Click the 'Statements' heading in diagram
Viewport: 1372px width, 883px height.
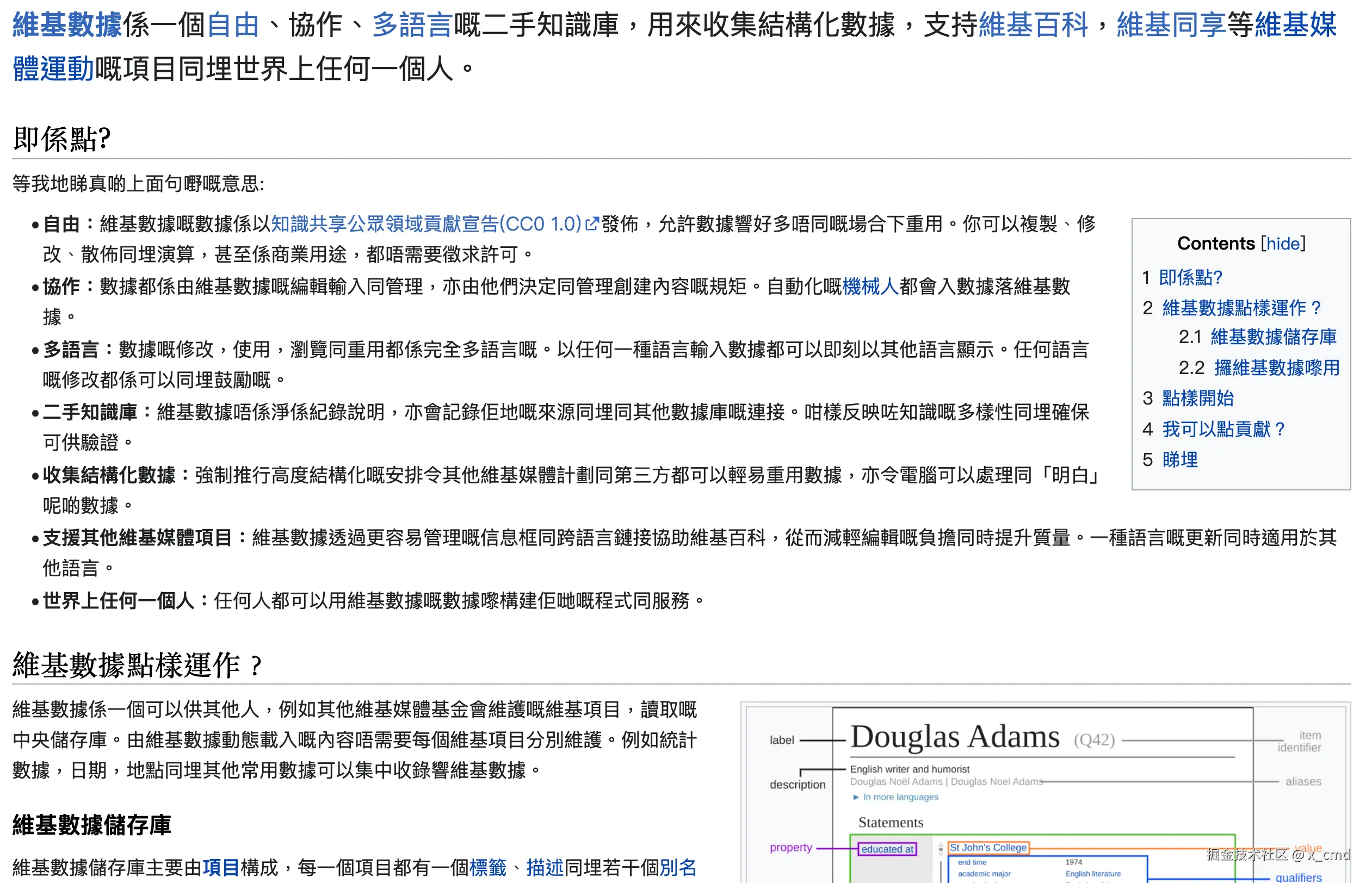[891, 822]
